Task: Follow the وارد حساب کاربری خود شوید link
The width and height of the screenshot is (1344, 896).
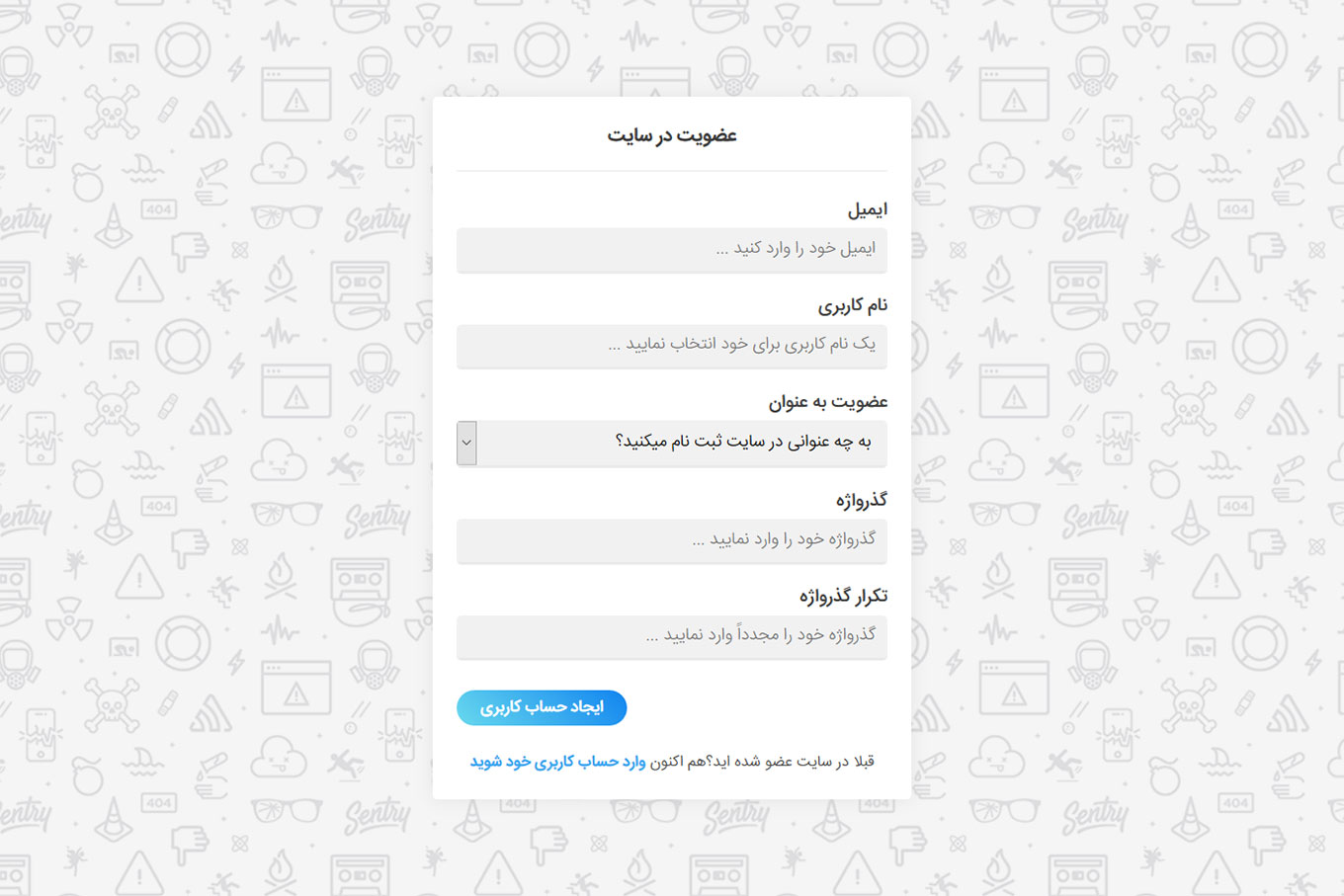Action: [x=557, y=762]
